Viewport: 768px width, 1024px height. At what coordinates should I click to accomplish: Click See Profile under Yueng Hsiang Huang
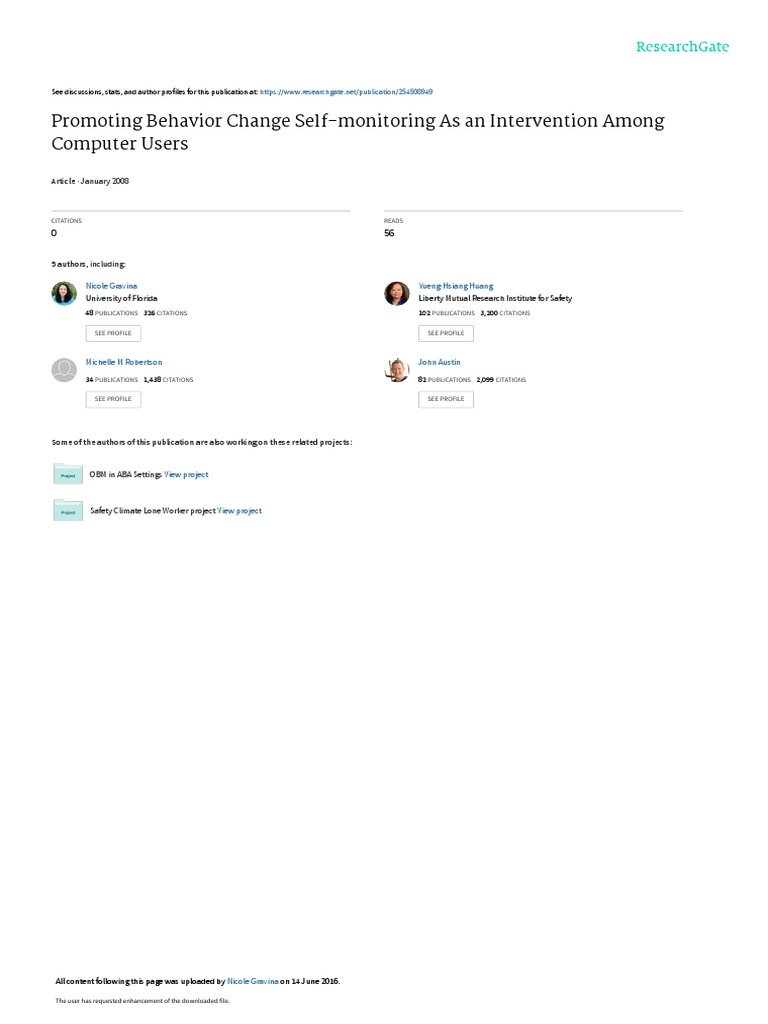[446, 333]
